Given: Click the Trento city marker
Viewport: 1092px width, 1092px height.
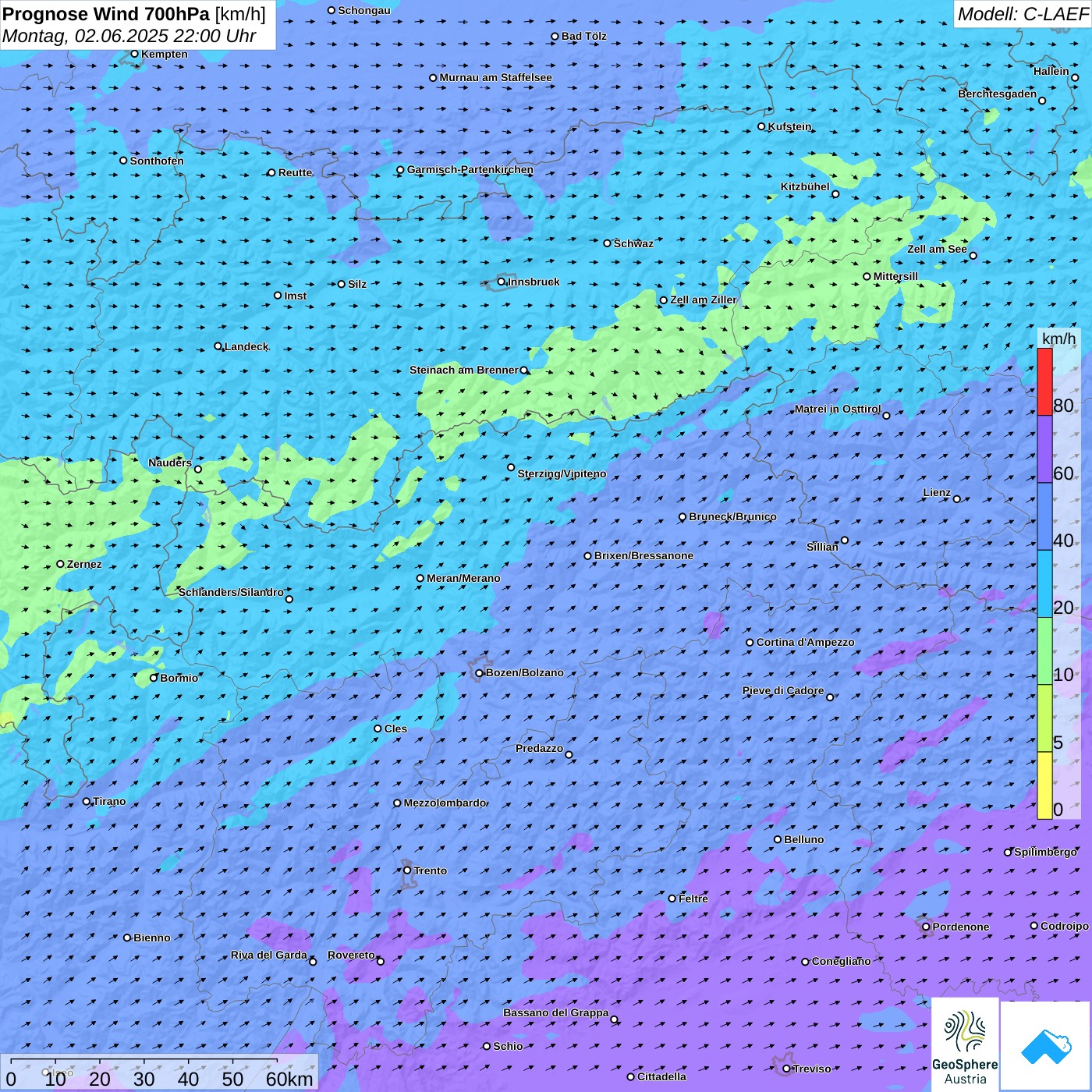Looking at the screenshot, I should (x=407, y=870).
